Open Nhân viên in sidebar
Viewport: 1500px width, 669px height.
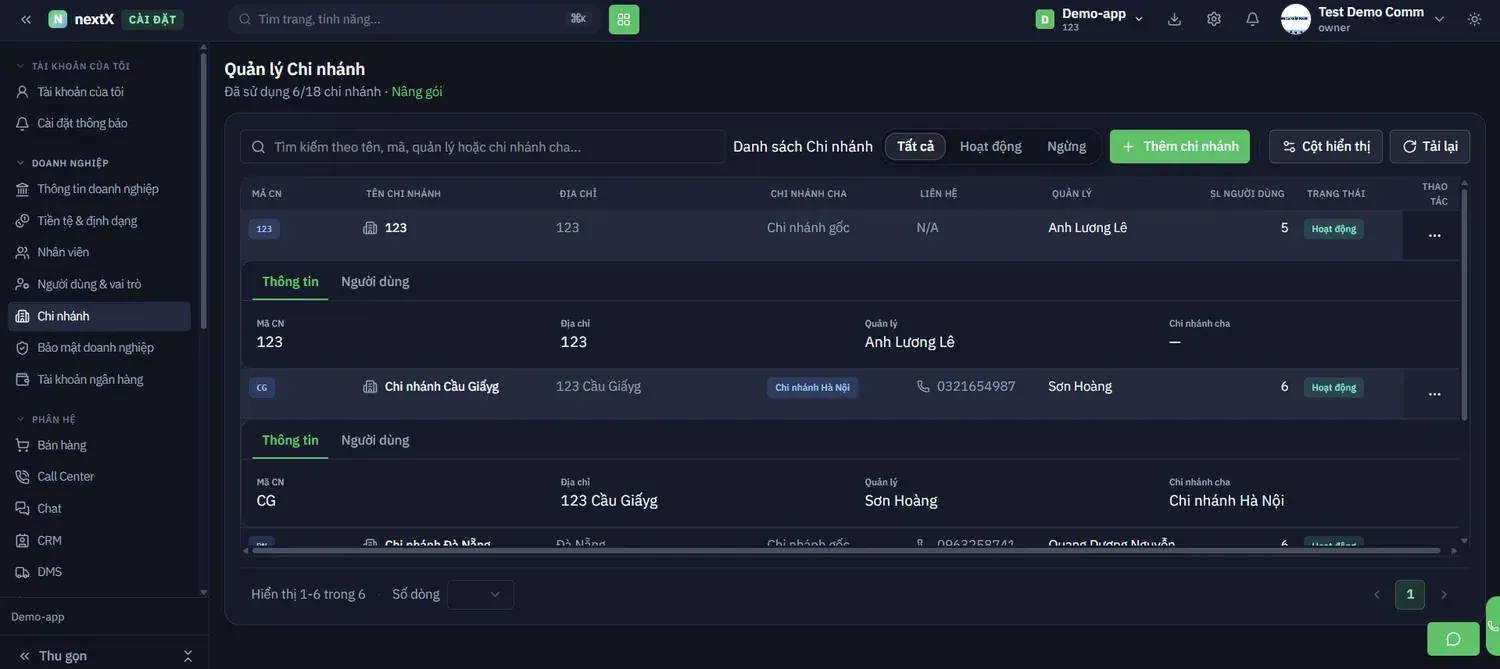99,252
